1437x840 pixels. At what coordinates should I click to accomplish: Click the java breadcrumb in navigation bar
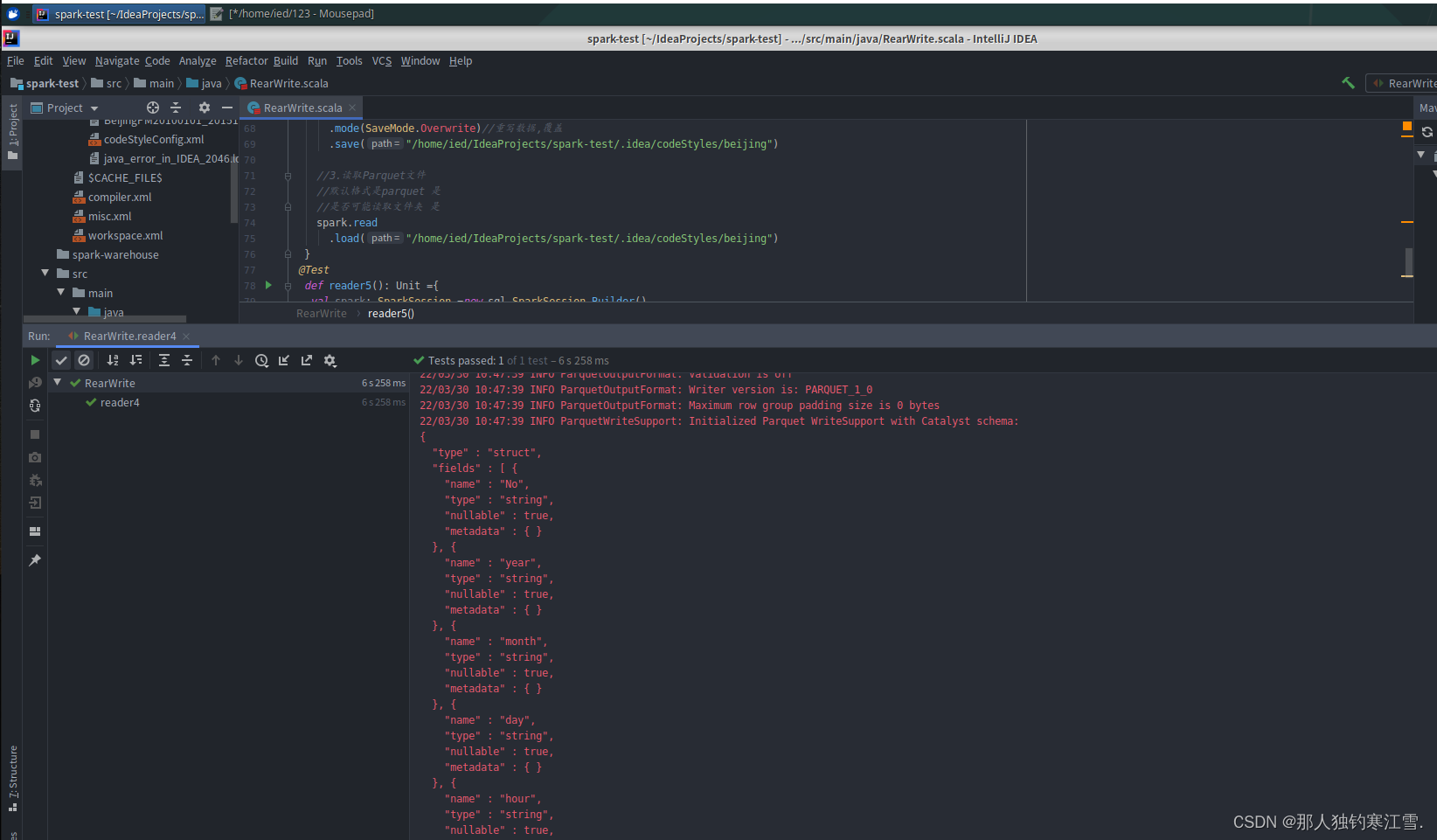[204, 84]
